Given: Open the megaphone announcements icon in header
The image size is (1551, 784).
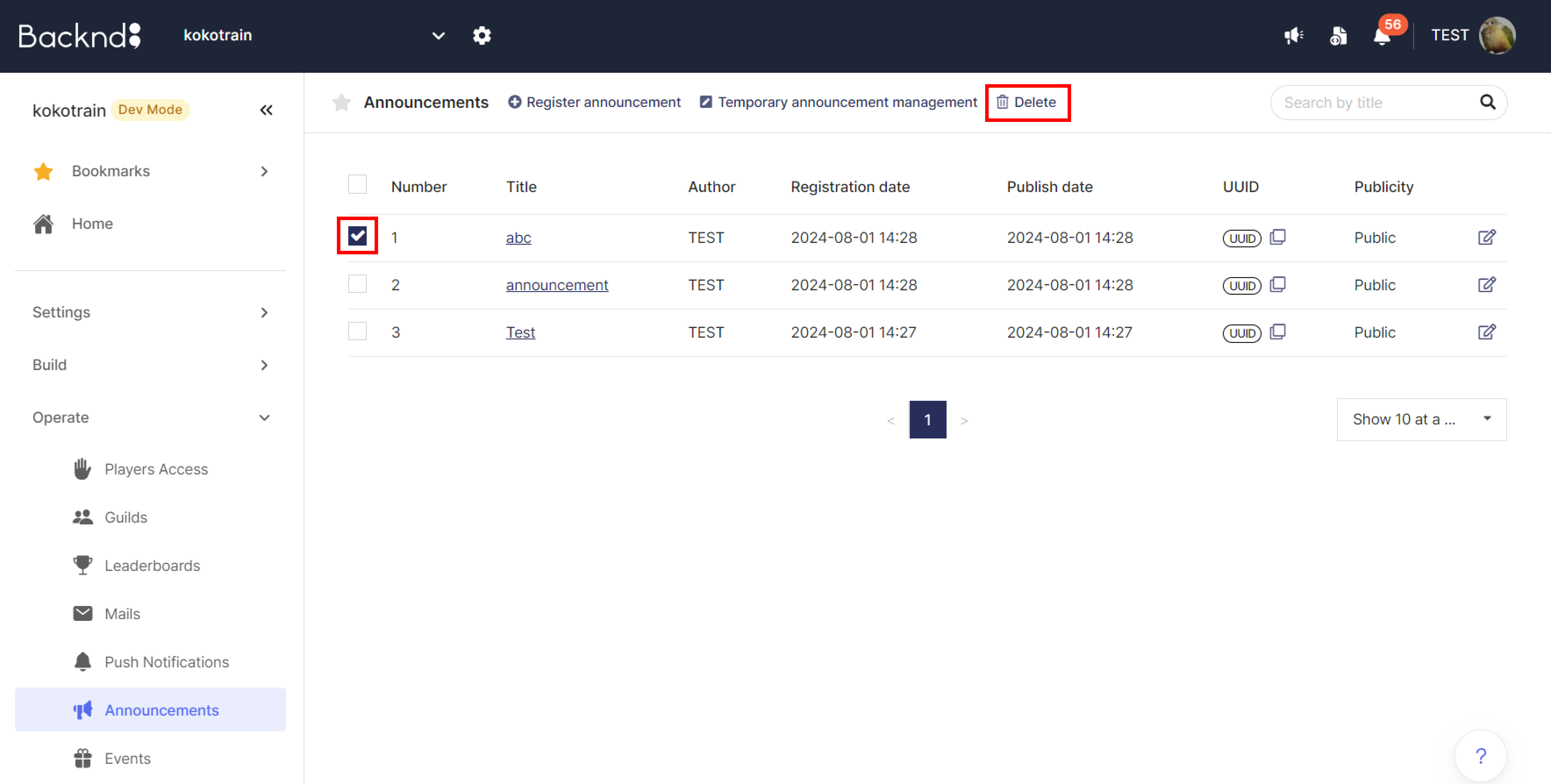Looking at the screenshot, I should click(x=1293, y=36).
